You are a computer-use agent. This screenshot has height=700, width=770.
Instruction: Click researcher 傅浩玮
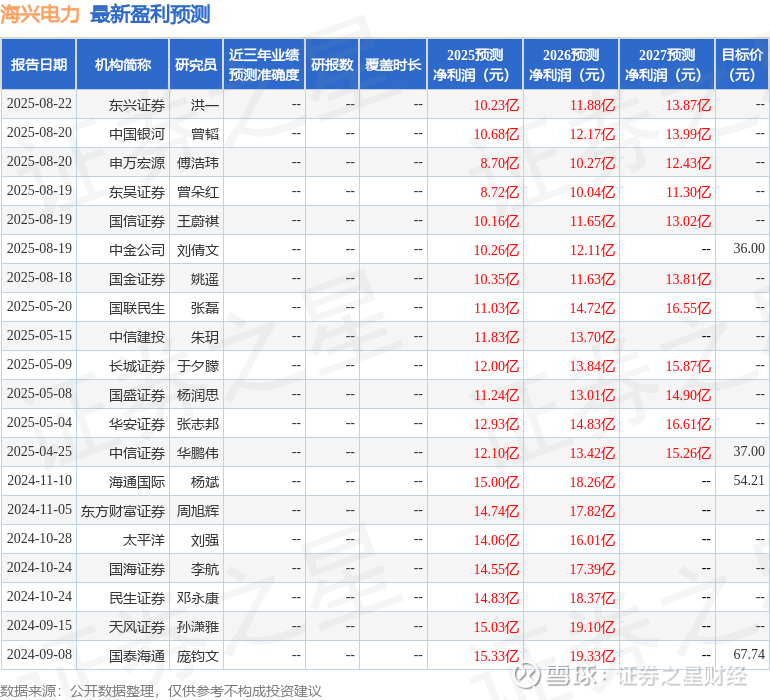click(x=198, y=163)
